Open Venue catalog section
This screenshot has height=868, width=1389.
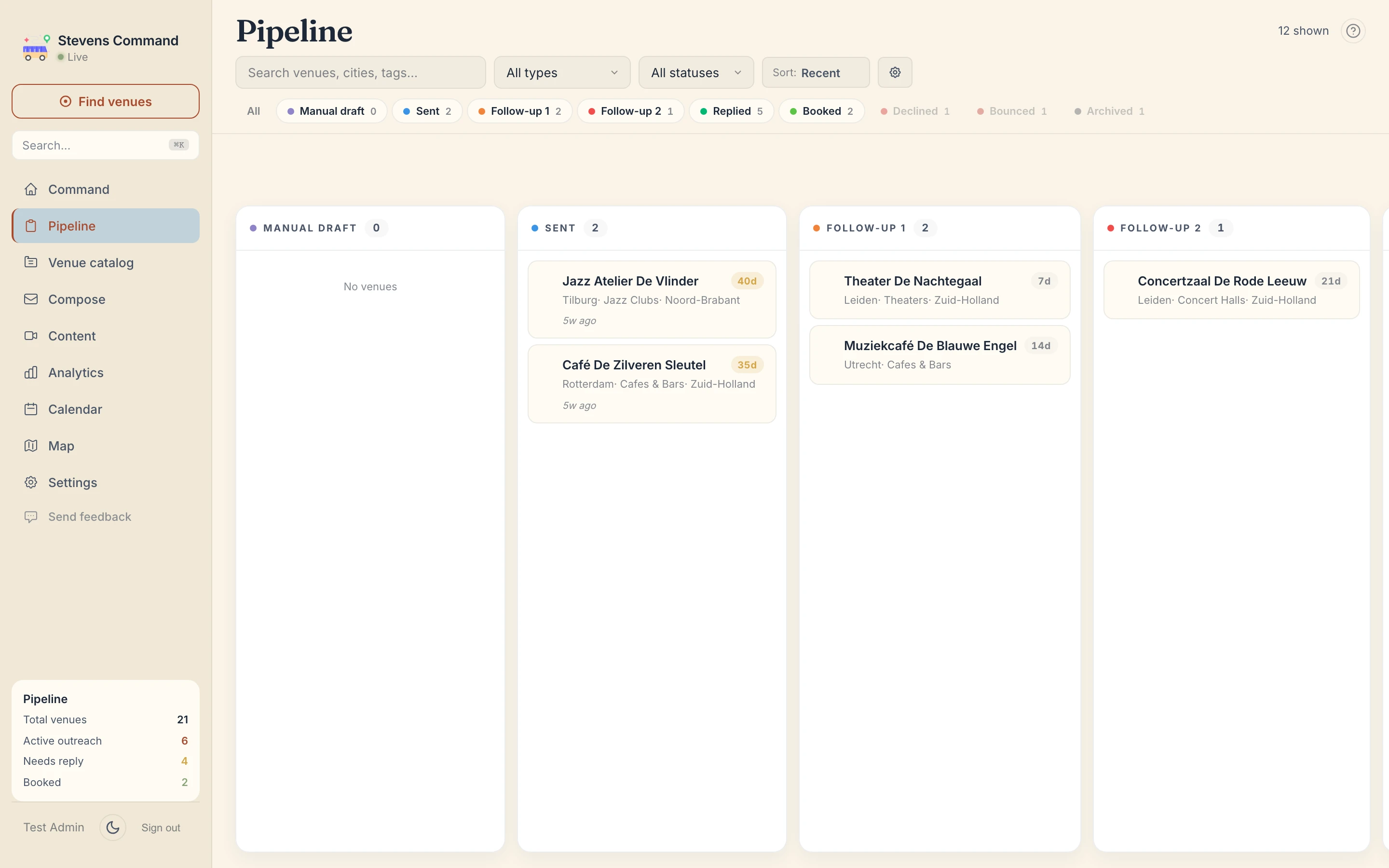[91, 262]
